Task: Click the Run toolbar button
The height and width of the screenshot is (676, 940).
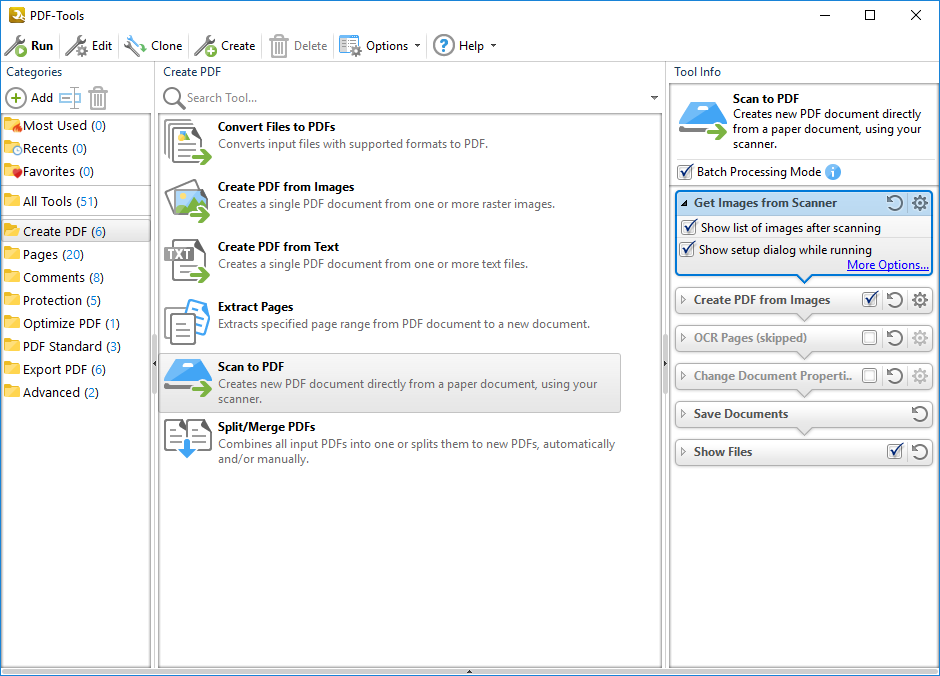Action: click(29, 46)
